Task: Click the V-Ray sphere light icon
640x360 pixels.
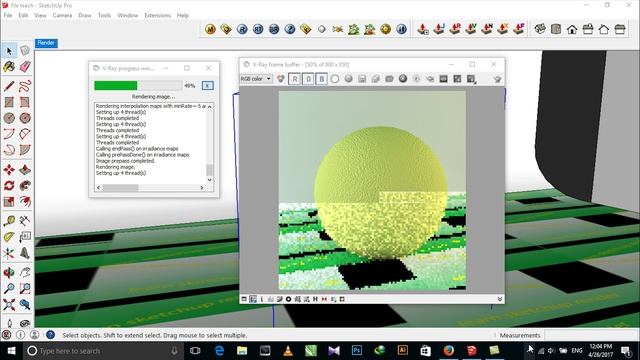Action: [322, 29]
